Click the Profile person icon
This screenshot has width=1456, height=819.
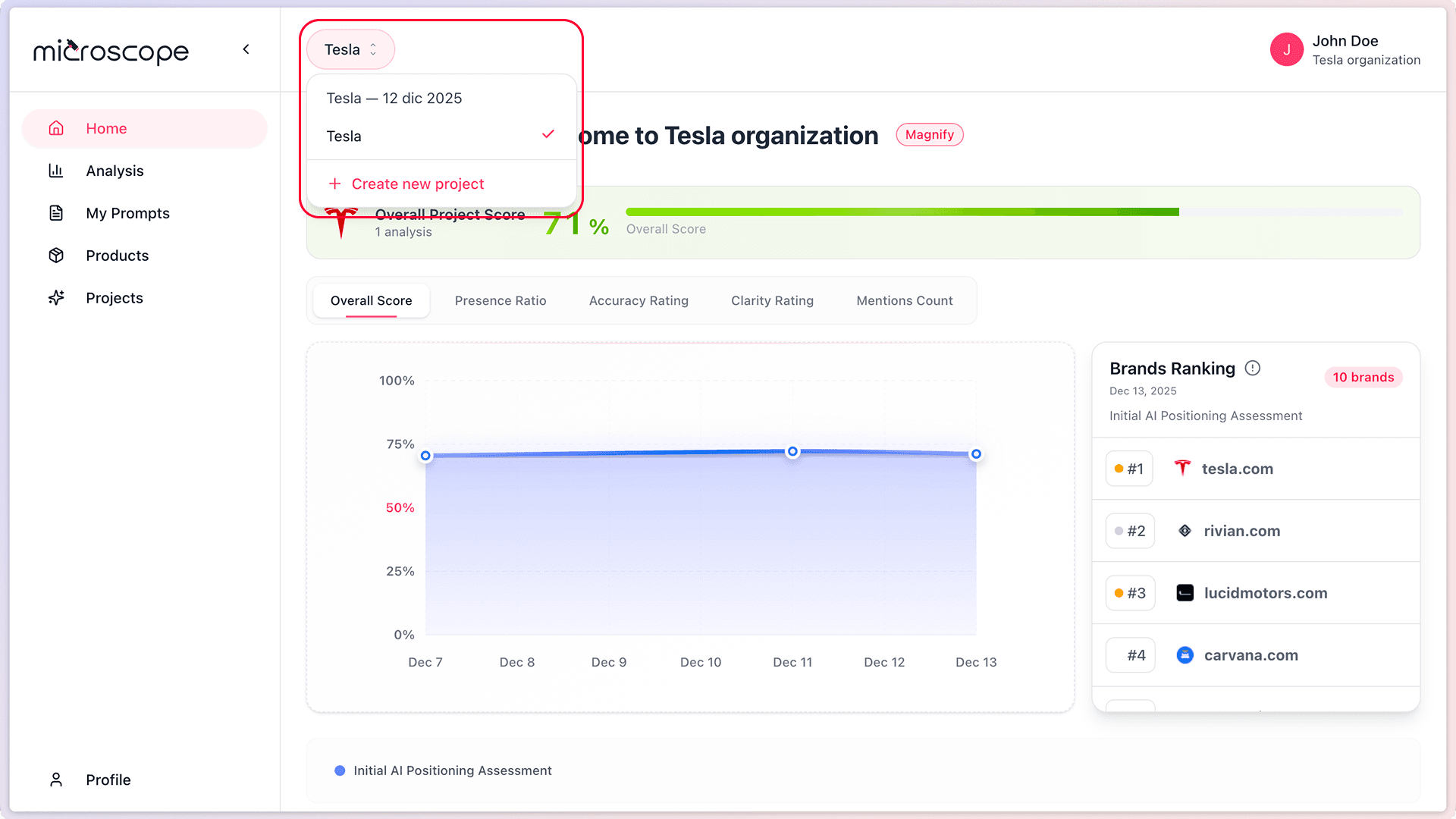(x=56, y=780)
